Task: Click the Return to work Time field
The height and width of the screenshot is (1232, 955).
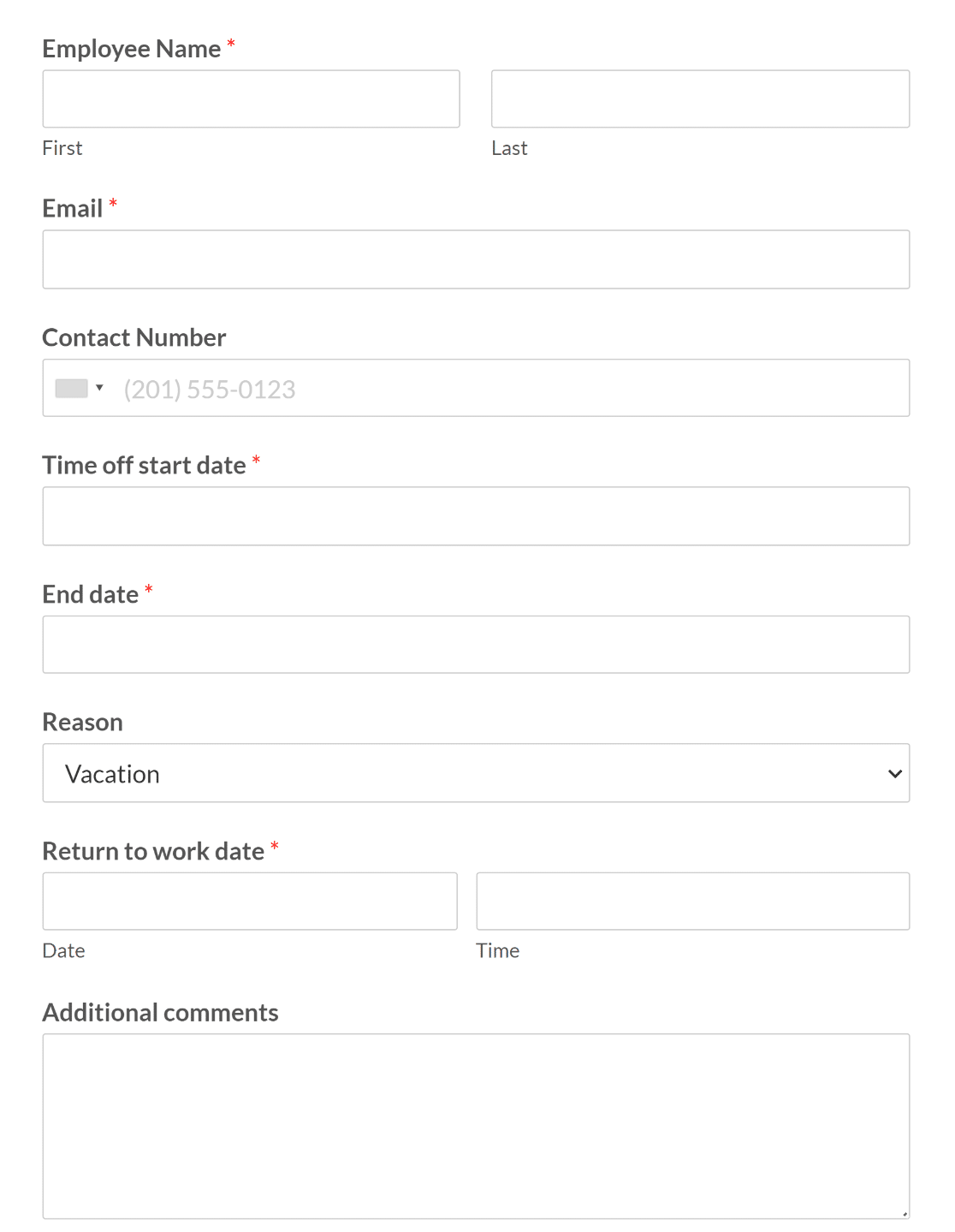Action: (692, 901)
